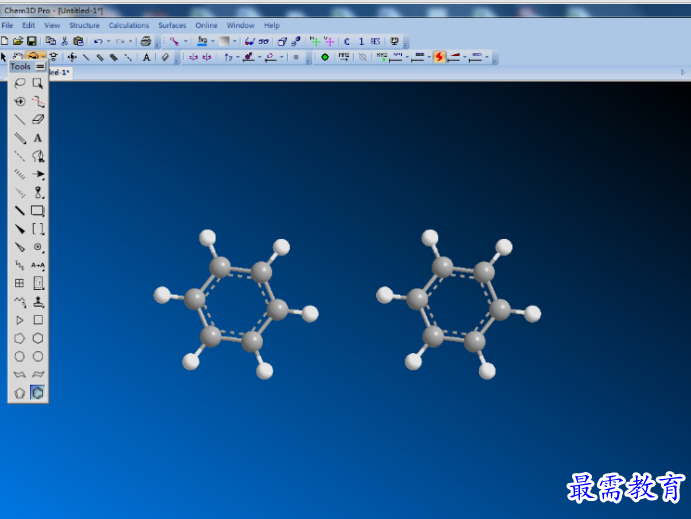The width and height of the screenshot is (691, 519).
Task: Expand the Undo history dropdown arrow
Action: click(108, 41)
